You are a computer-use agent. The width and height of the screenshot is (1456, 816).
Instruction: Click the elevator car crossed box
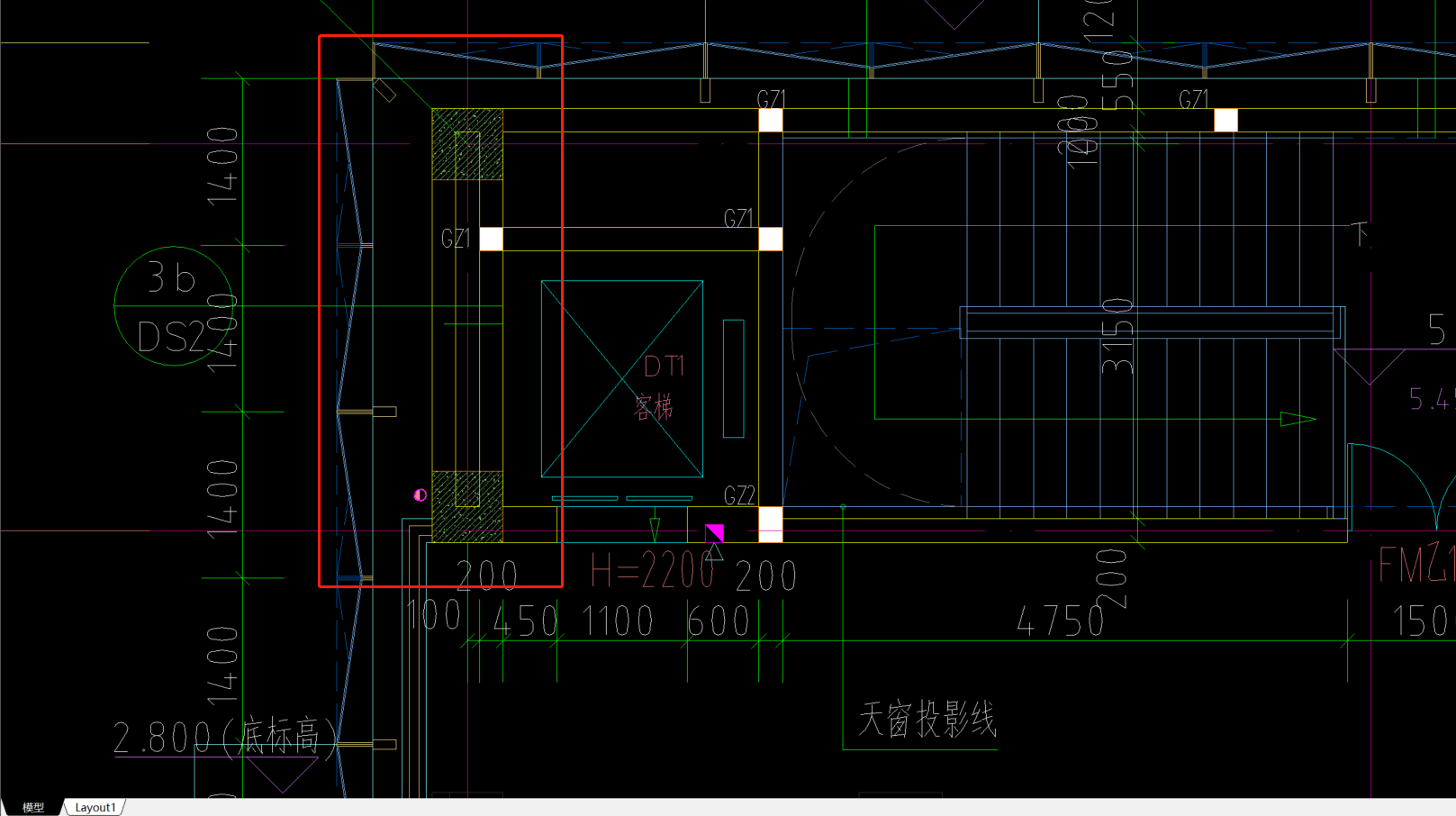tap(622, 379)
